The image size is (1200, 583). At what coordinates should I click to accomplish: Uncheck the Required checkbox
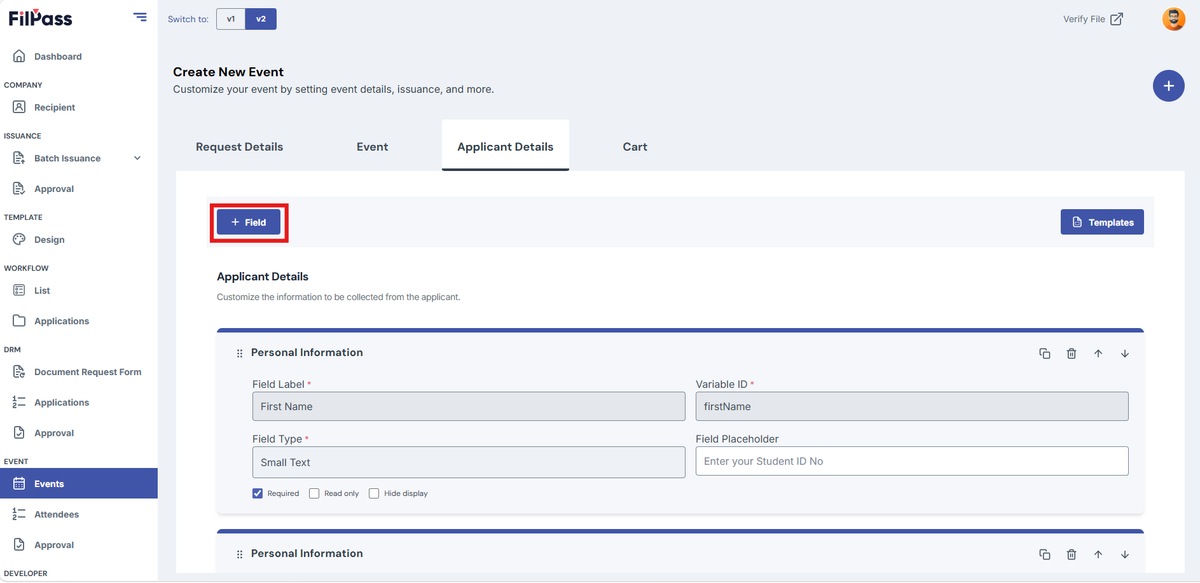pyautogui.click(x=258, y=493)
